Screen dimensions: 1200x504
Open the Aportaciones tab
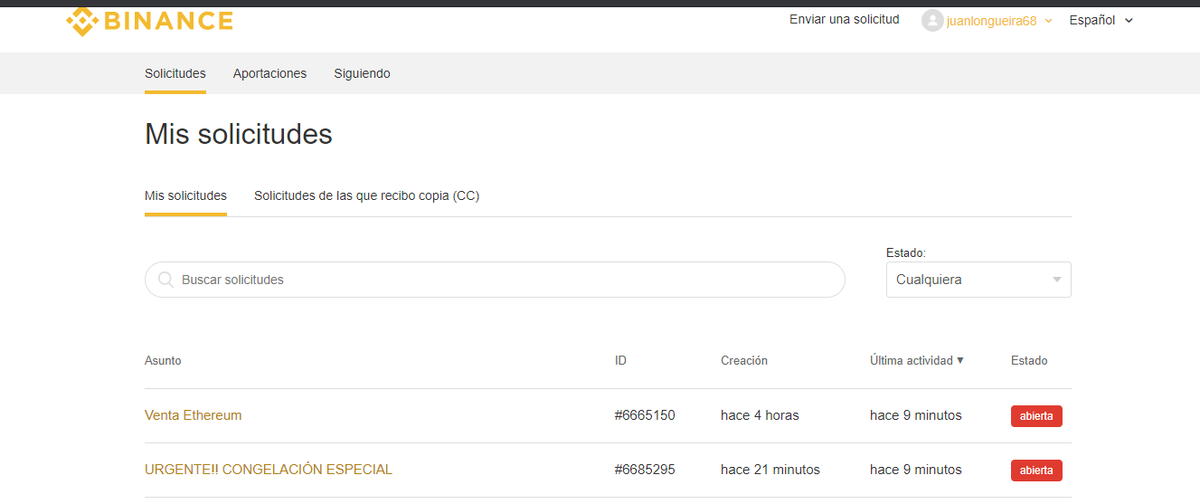pos(270,74)
